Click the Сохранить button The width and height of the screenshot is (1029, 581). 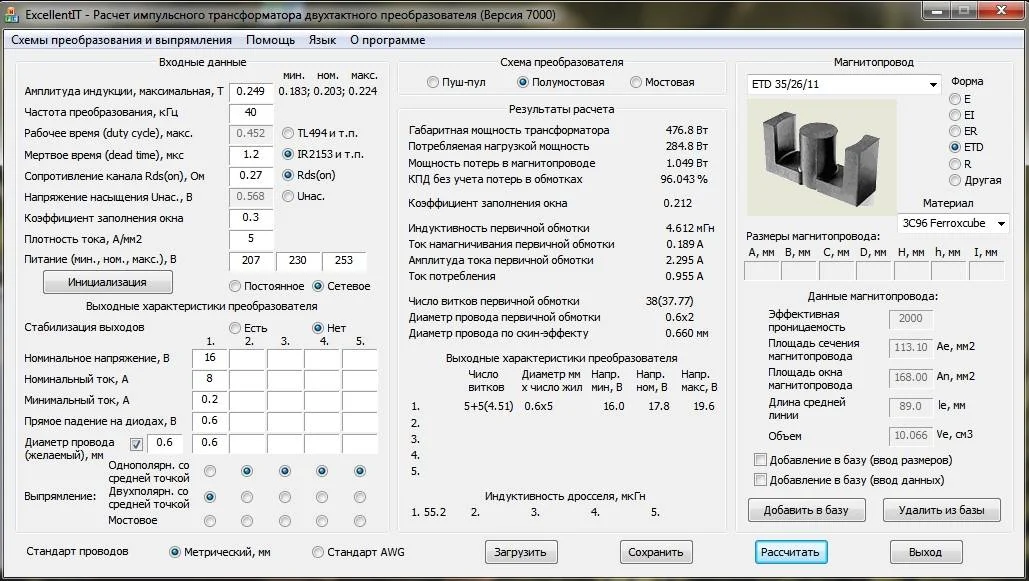pos(656,552)
